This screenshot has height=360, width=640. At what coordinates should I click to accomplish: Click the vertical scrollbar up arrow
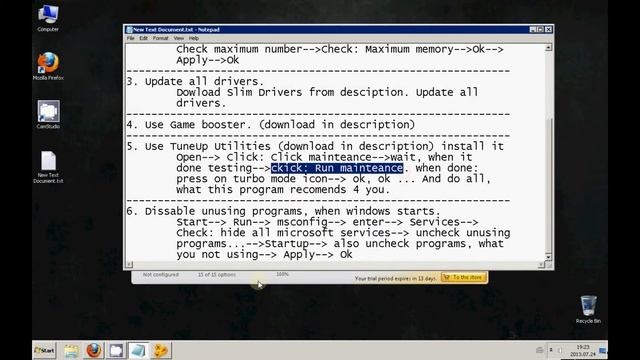548,48
